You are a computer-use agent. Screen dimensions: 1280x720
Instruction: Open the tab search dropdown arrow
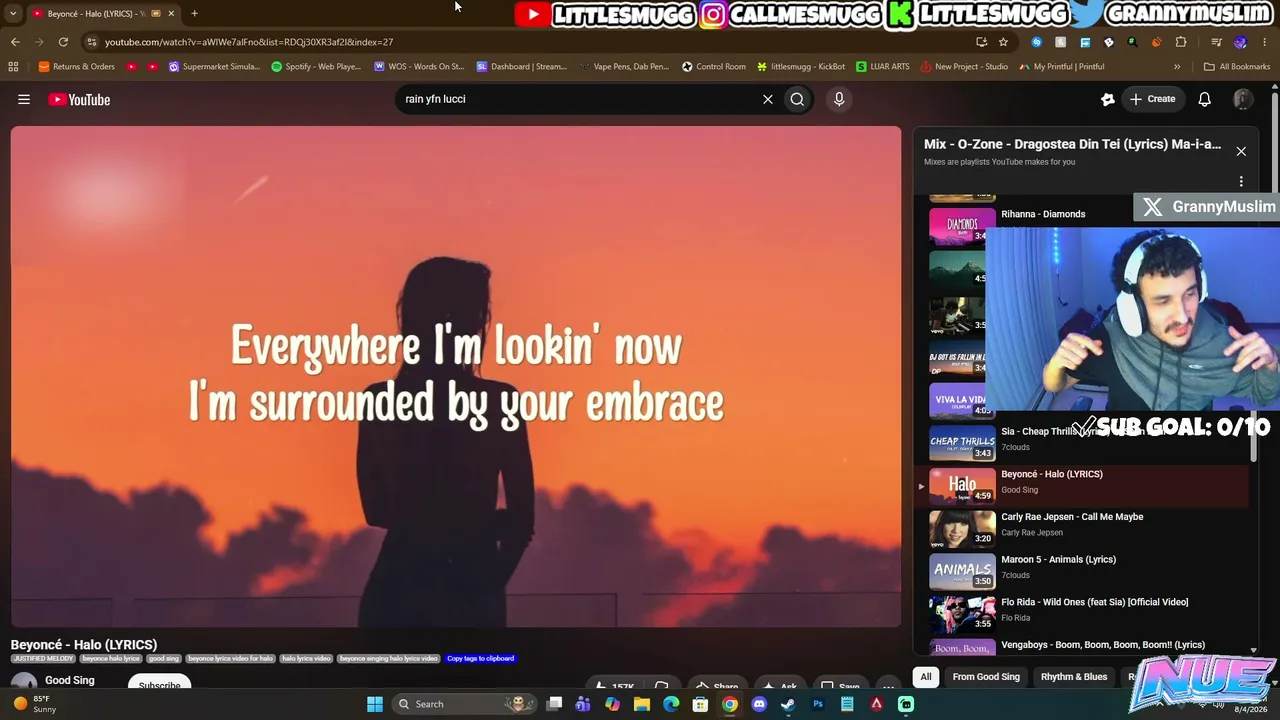13,13
